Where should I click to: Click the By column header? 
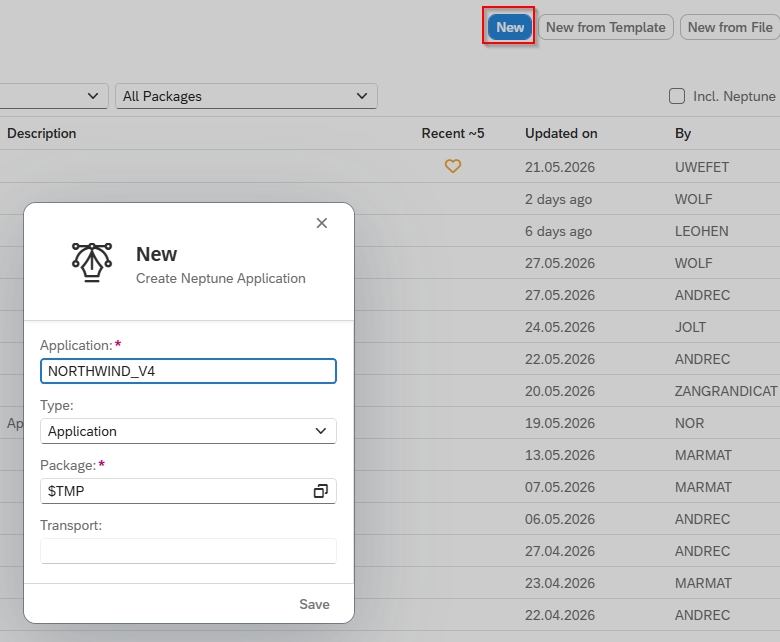point(683,133)
